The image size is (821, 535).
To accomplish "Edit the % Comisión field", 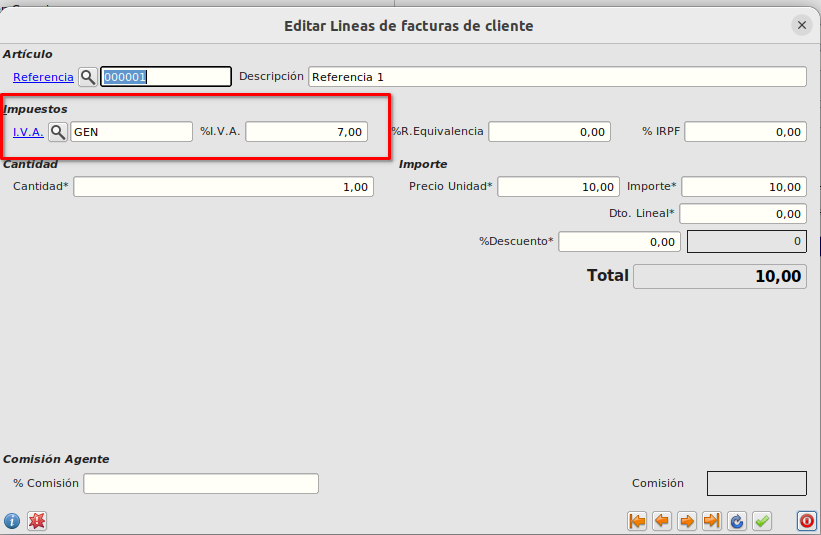I will [201, 484].
